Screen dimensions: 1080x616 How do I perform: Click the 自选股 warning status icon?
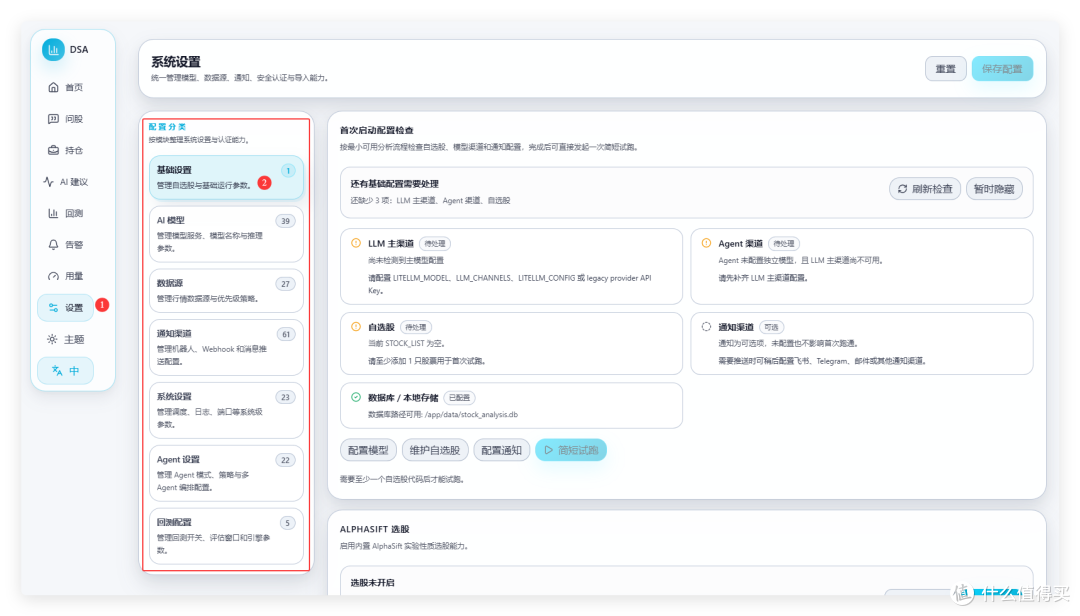pos(356,327)
